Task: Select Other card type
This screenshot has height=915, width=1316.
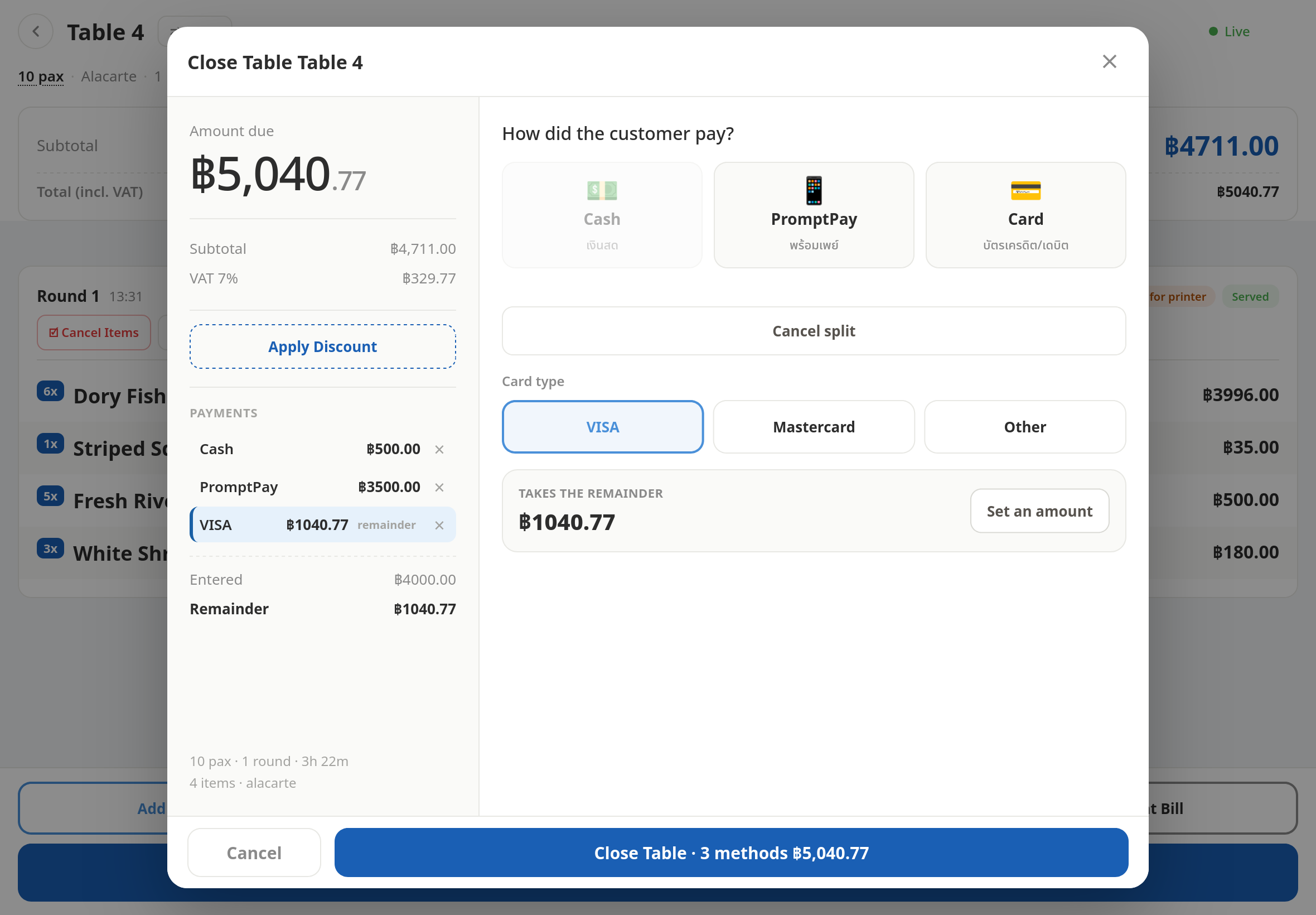Action: [1025, 427]
